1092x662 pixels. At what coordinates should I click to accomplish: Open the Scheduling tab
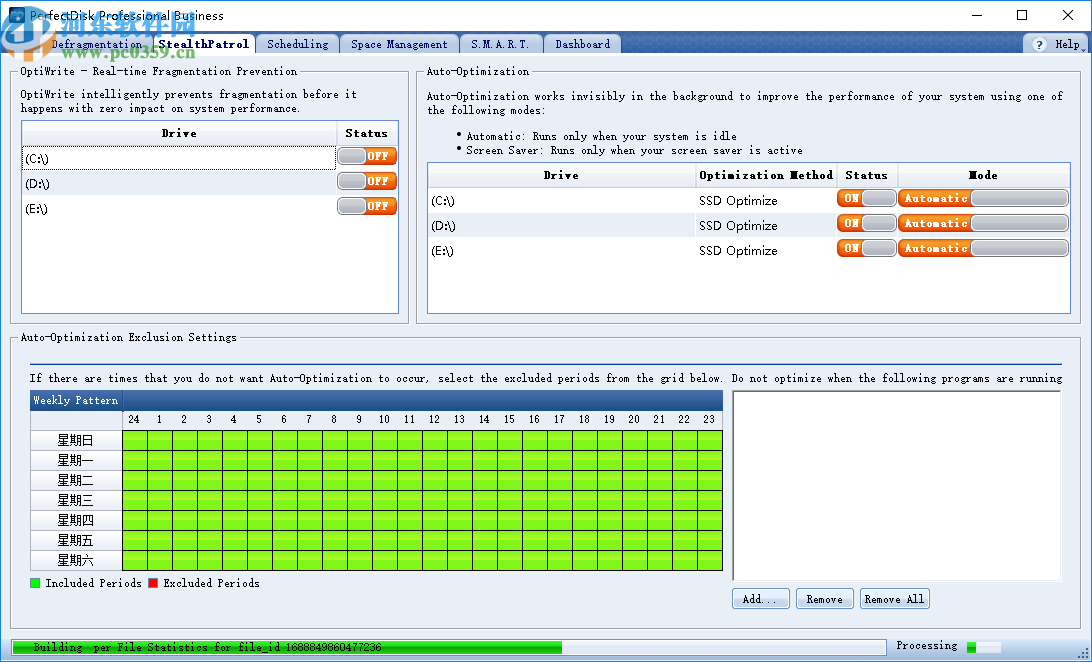(x=299, y=43)
